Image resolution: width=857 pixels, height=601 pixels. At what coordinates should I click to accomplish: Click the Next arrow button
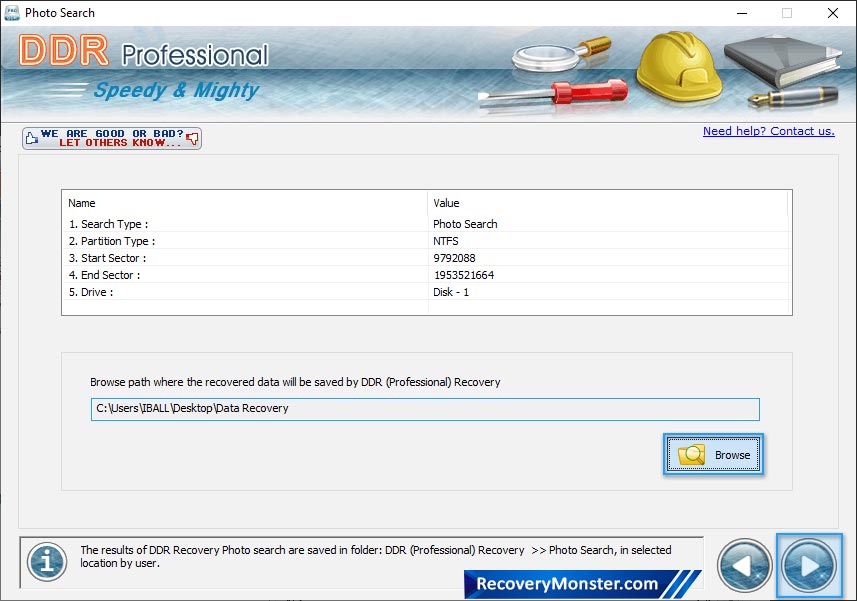(809, 565)
